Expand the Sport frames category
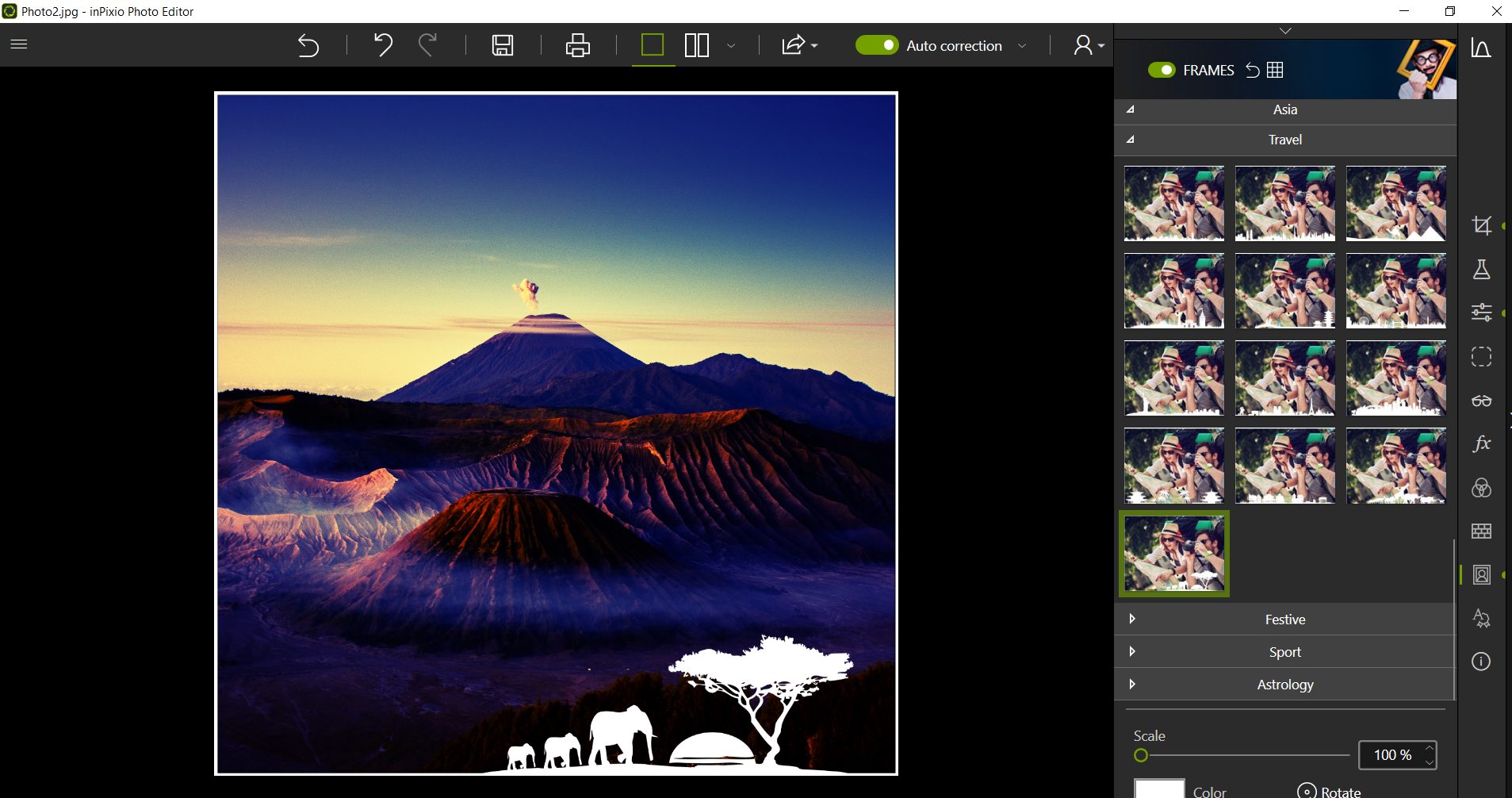 click(1284, 652)
